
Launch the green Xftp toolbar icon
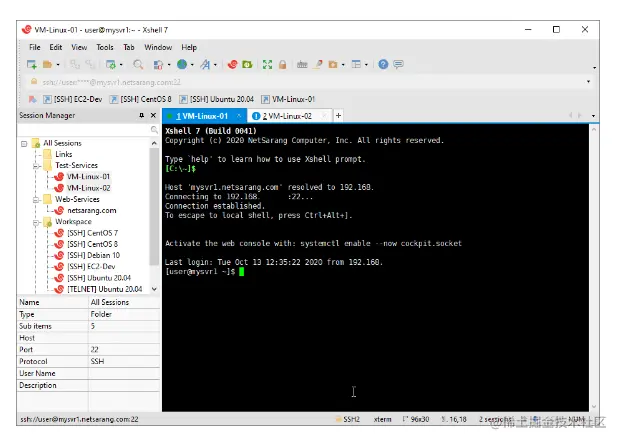pos(248,64)
